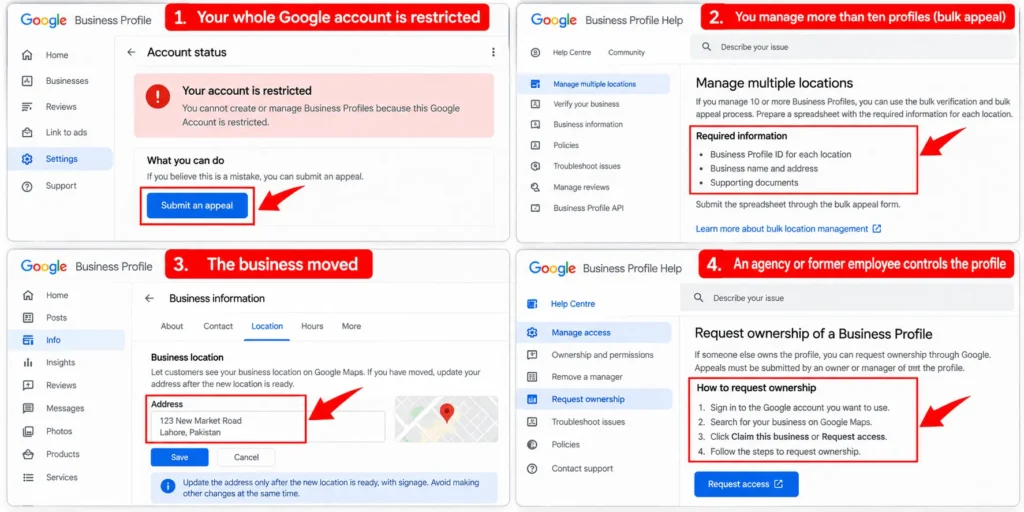
Task: Click the map thumbnail with red pin
Action: click(446, 419)
